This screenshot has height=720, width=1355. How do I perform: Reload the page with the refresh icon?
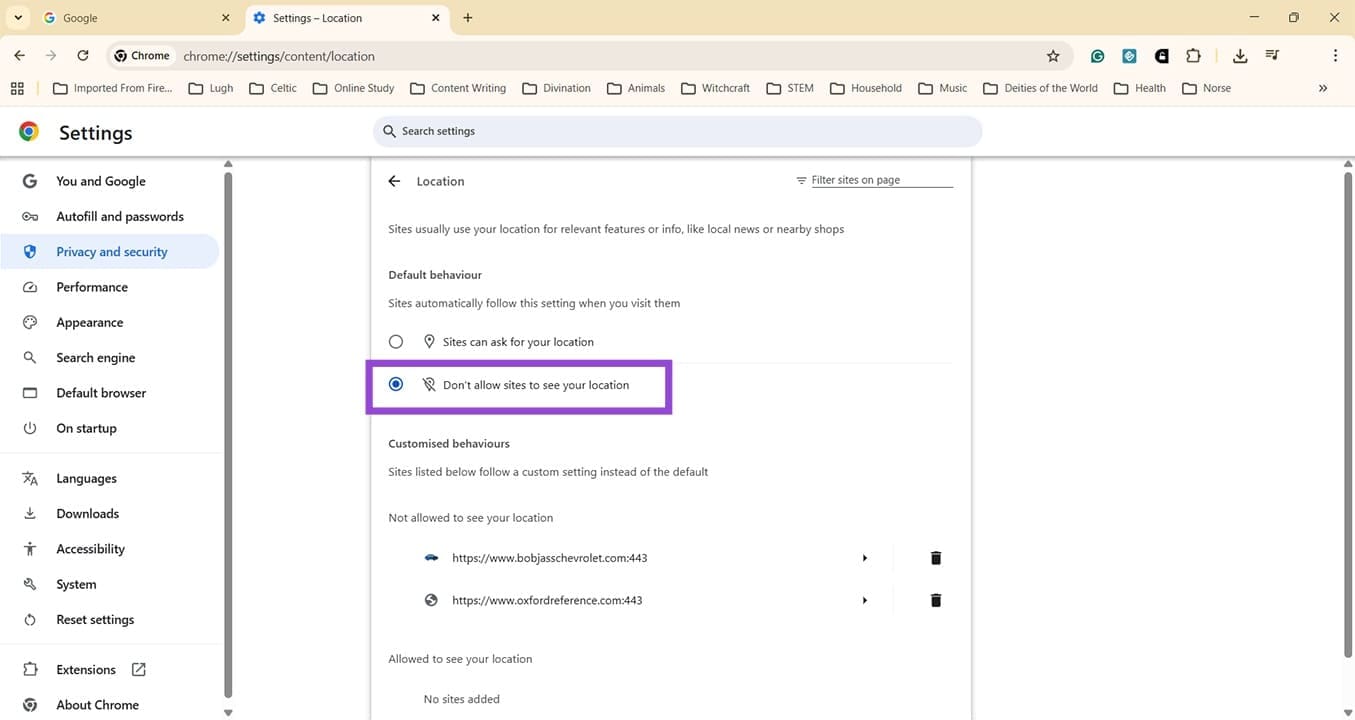83,56
